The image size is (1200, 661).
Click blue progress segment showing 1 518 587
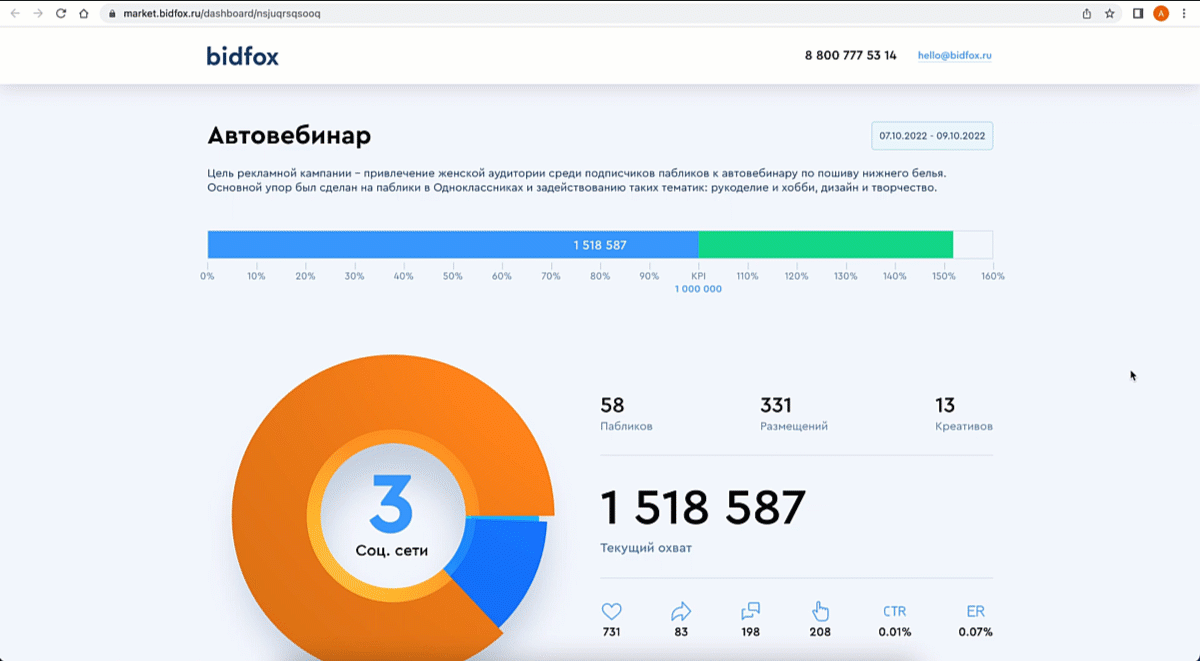click(453, 245)
